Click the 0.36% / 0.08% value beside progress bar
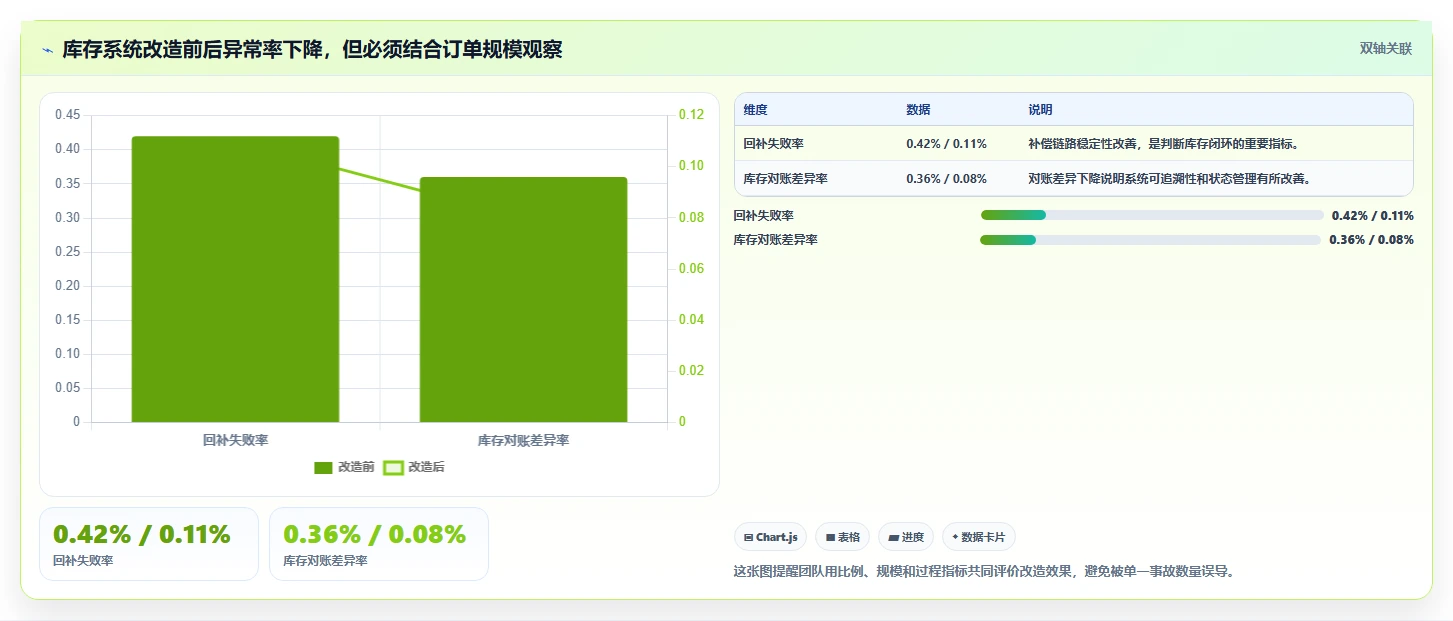Image resolution: width=1453 pixels, height=621 pixels. [1371, 240]
